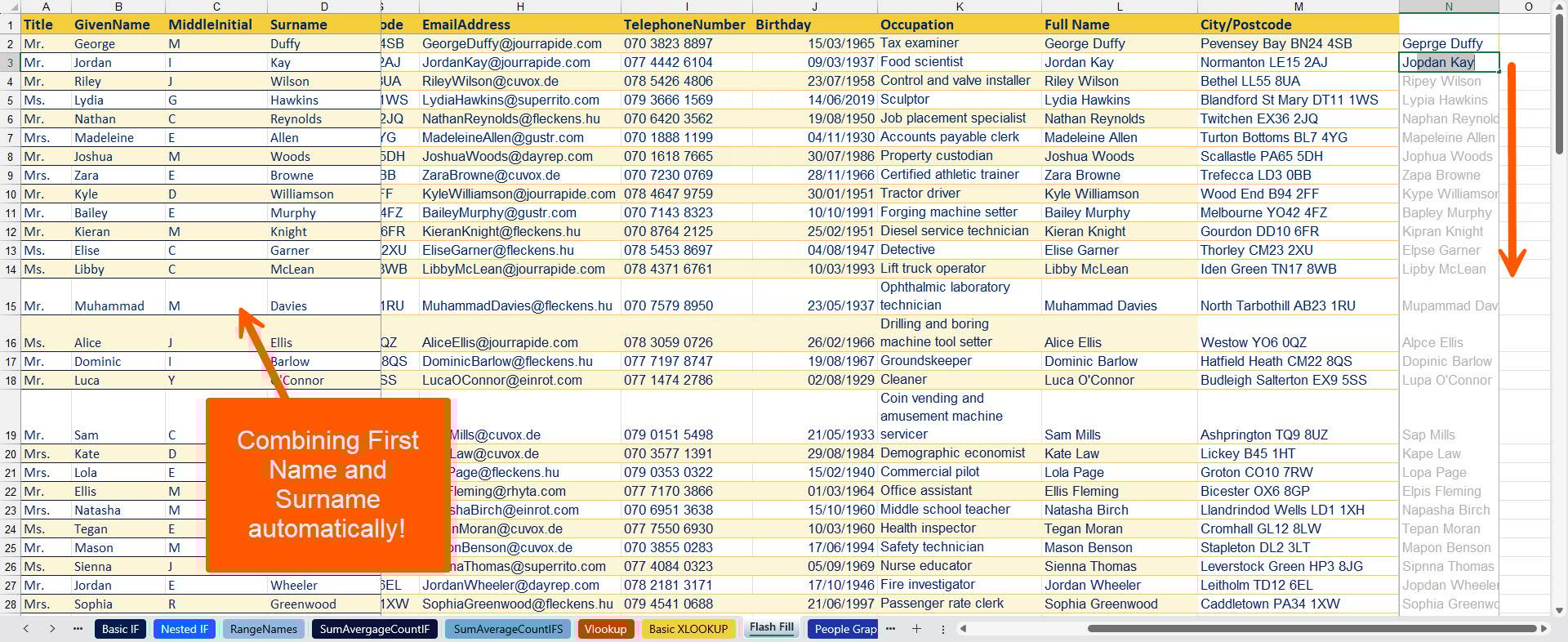1568x642 pixels.
Task: Select email SophiaGreenwood@fleckens.hu
Action: click(520, 604)
